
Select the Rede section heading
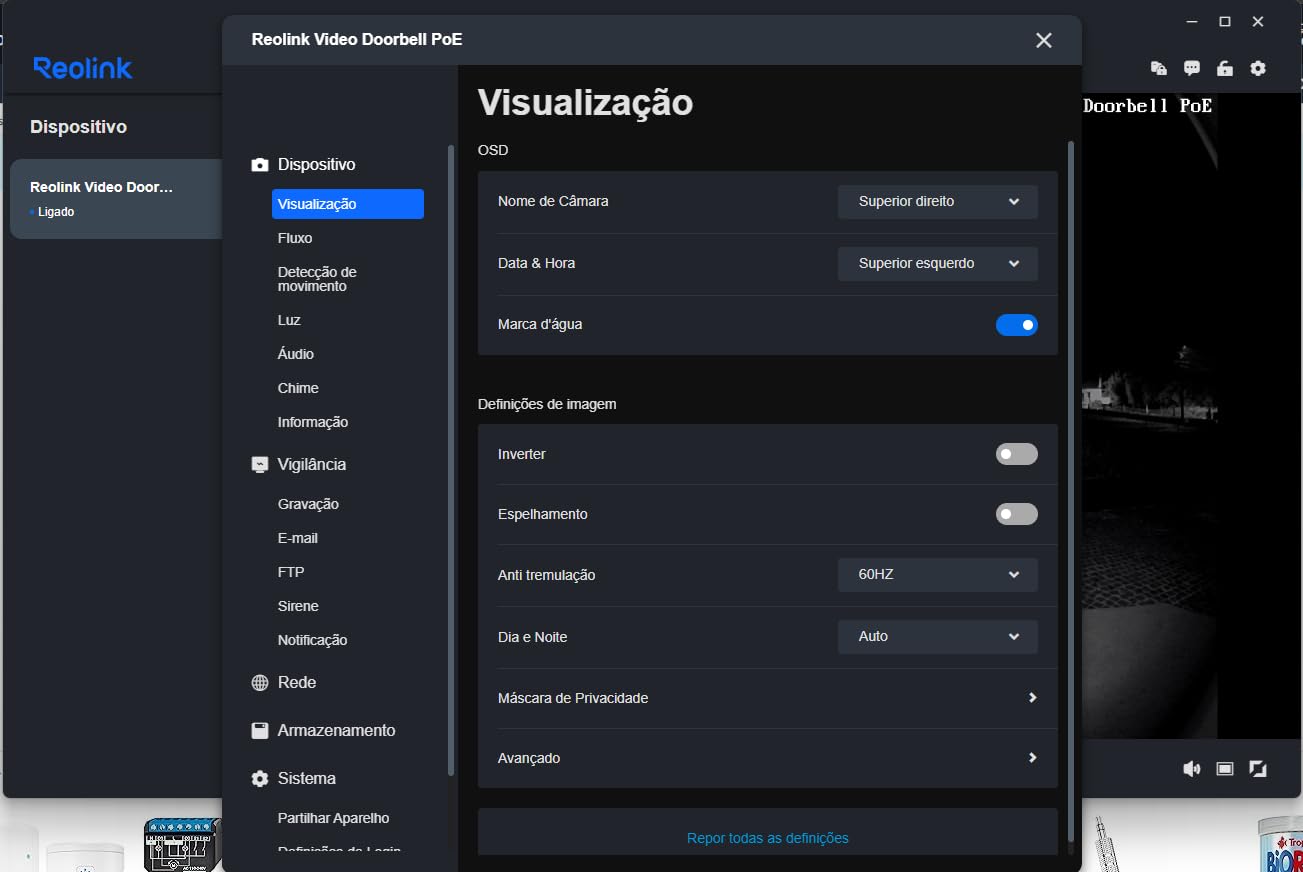point(297,683)
